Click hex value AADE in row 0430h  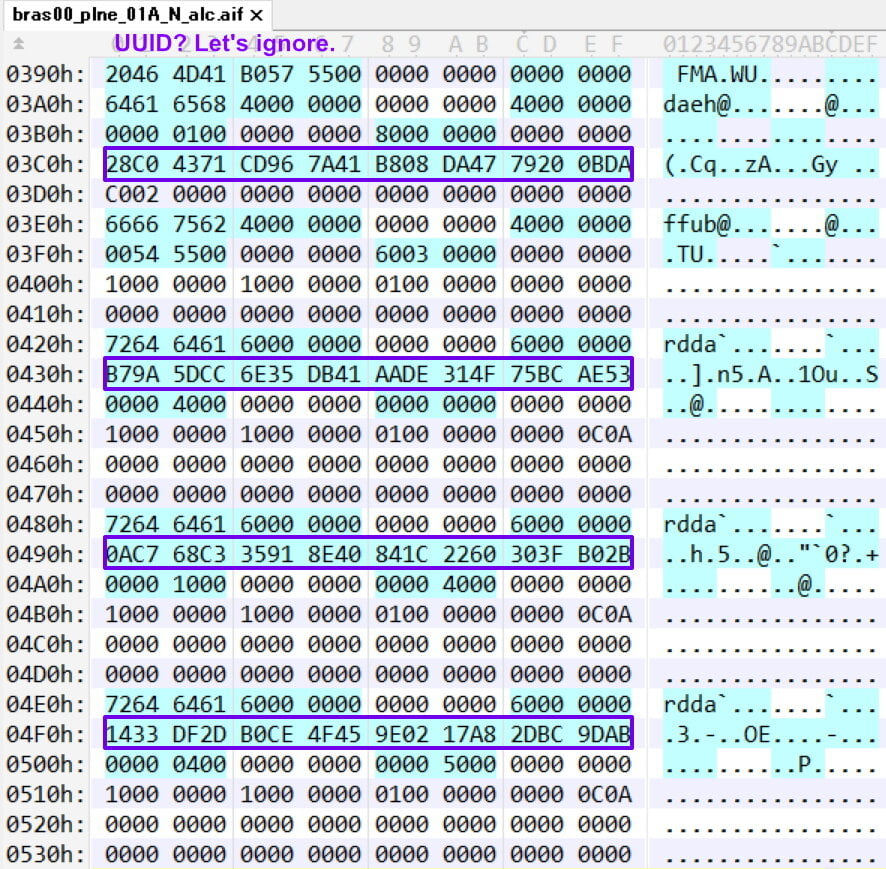point(402,374)
